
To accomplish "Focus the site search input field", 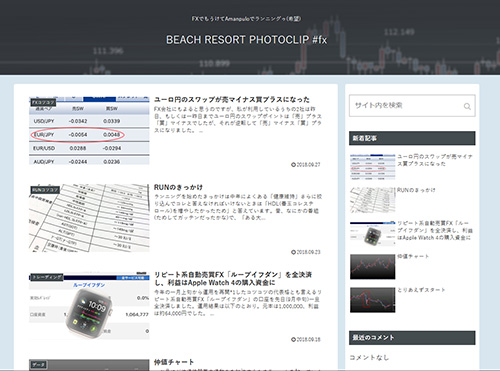I will tap(412, 106).
